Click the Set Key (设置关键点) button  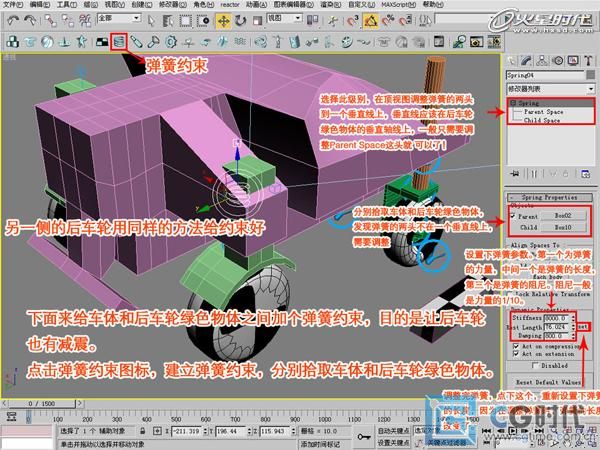coord(394,443)
